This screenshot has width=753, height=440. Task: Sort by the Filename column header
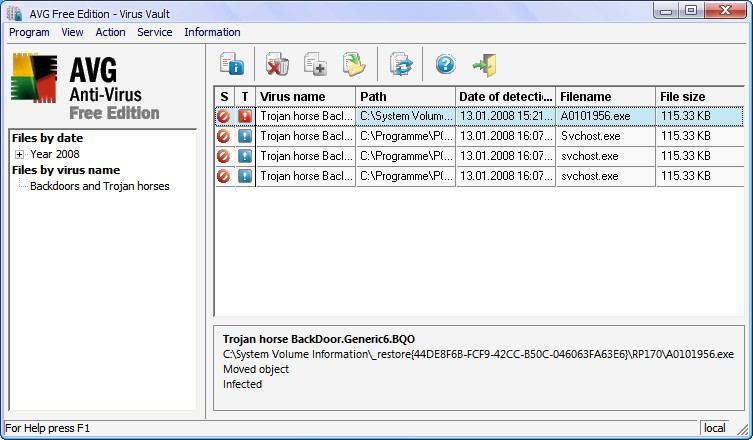pyautogui.click(x=606, y=97)
